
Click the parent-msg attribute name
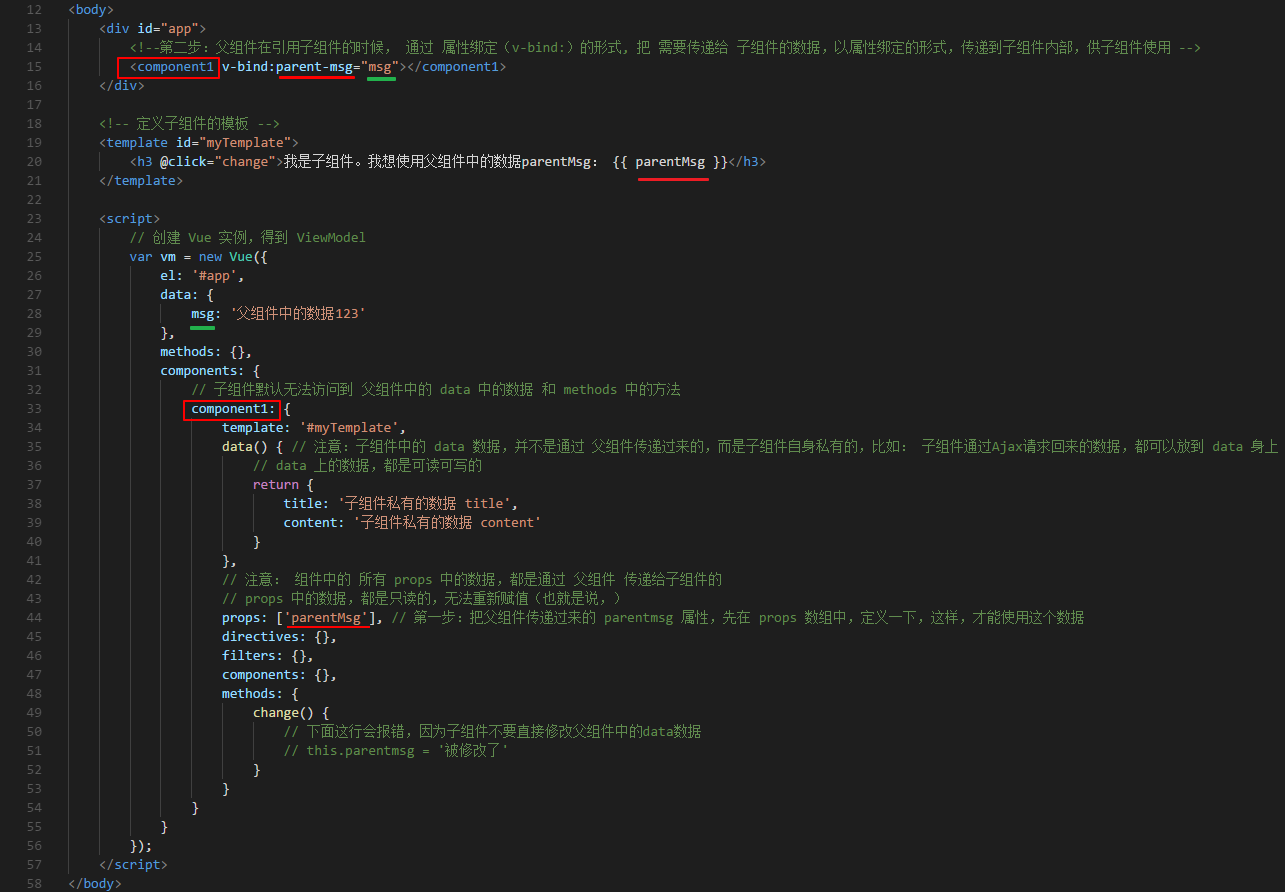(x=314, y=67)
